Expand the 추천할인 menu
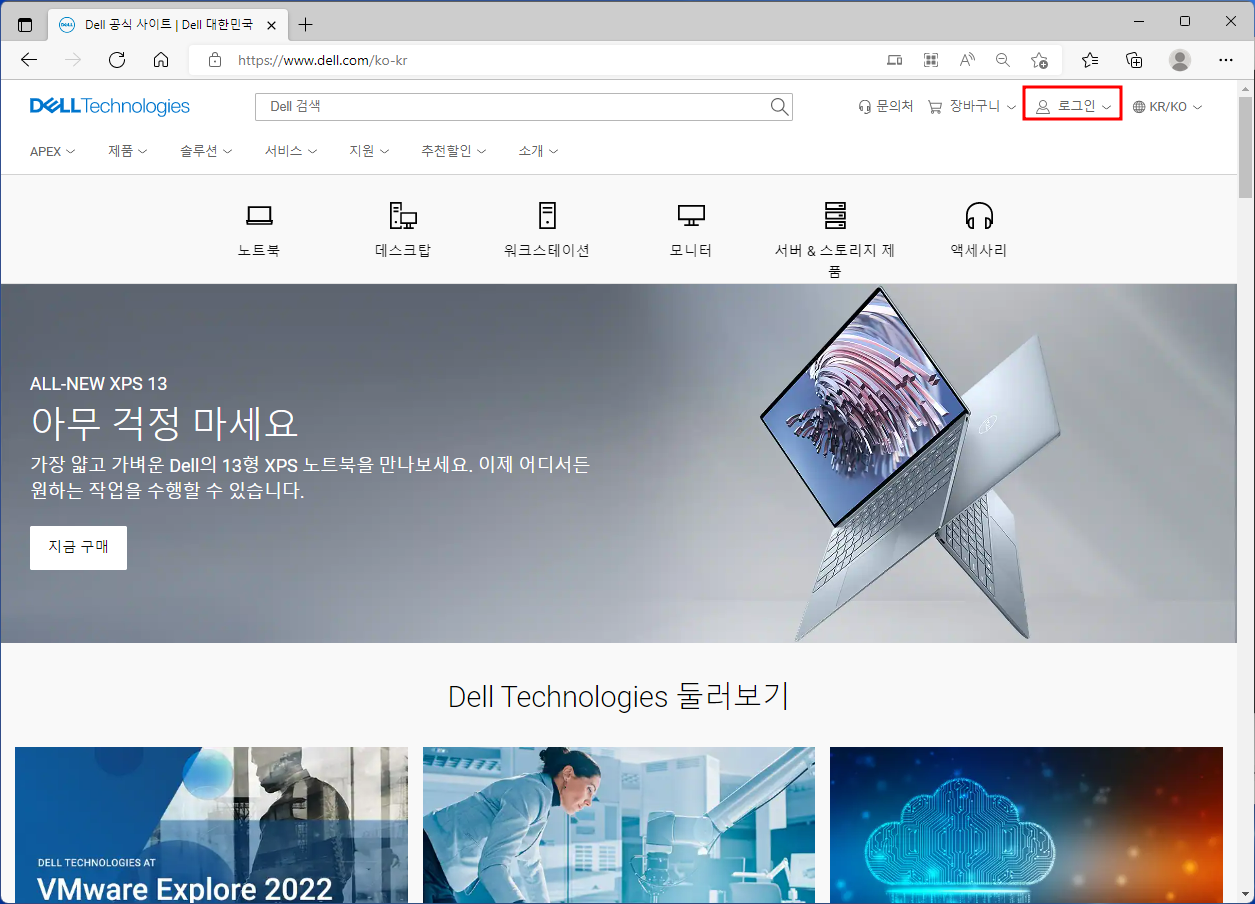This screenshot has height=904, width=1255. click(454, 151)
